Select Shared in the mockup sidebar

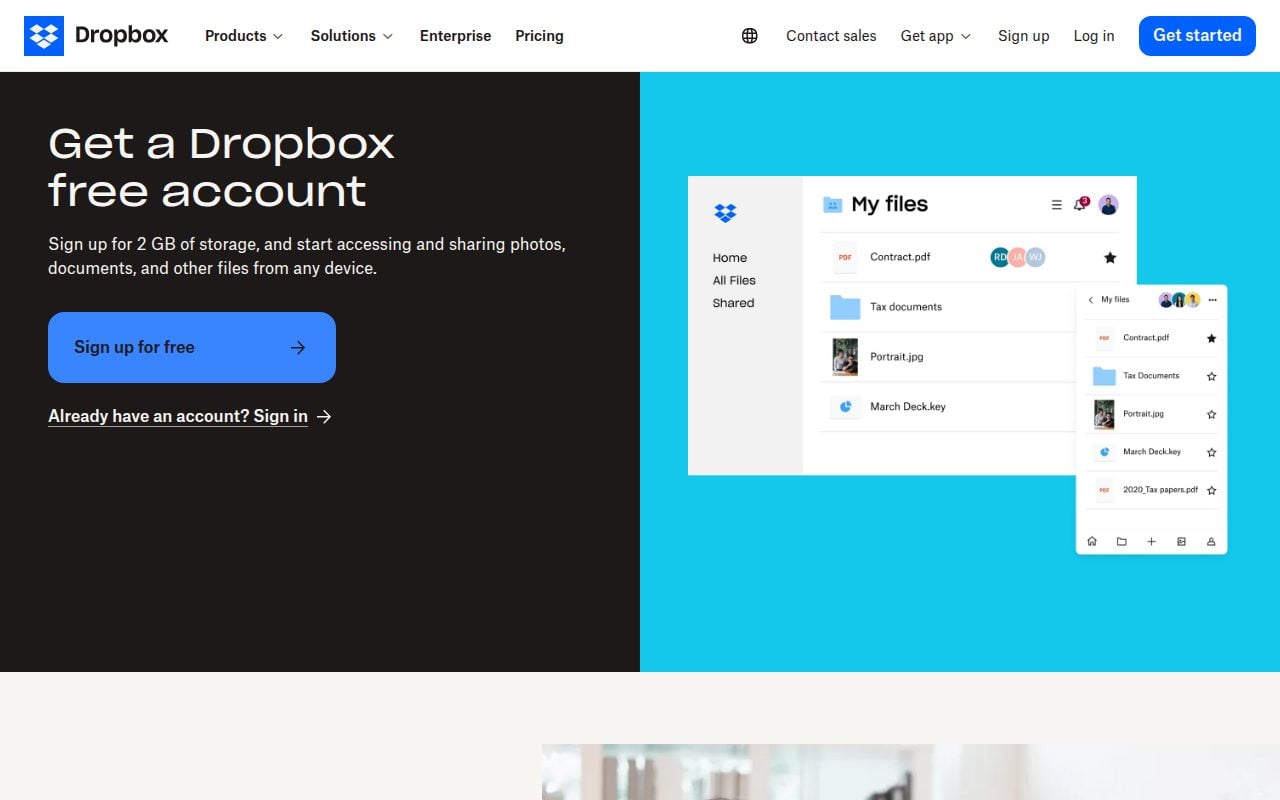pos(733,303)
